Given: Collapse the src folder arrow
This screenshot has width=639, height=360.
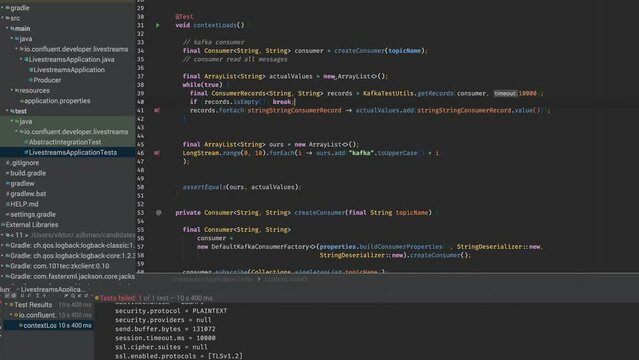Looking at the screenshot, I should tap(2, 18).
